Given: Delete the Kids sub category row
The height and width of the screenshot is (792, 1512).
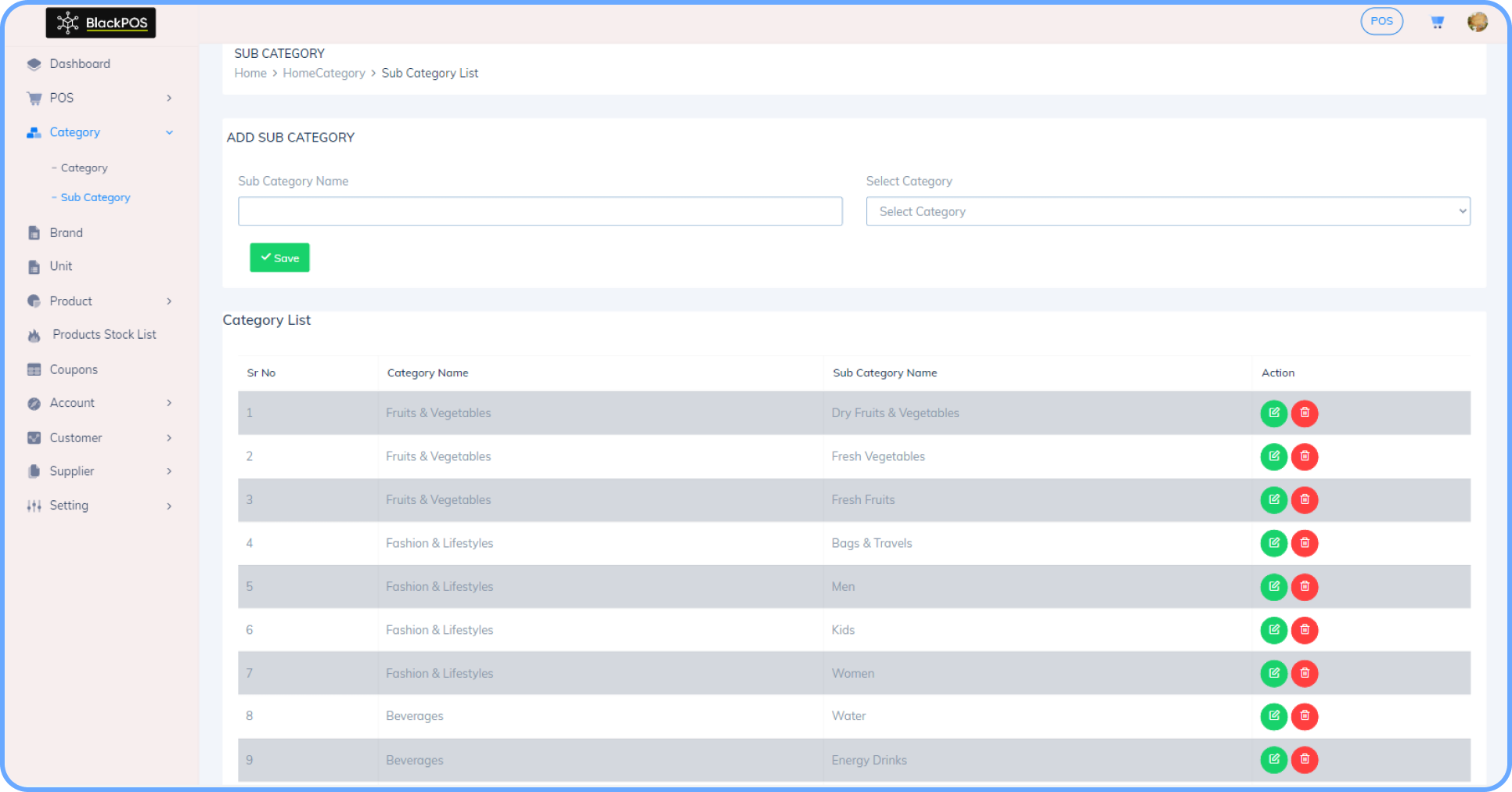Looking at the screenshot, I should coord(1305,630).
